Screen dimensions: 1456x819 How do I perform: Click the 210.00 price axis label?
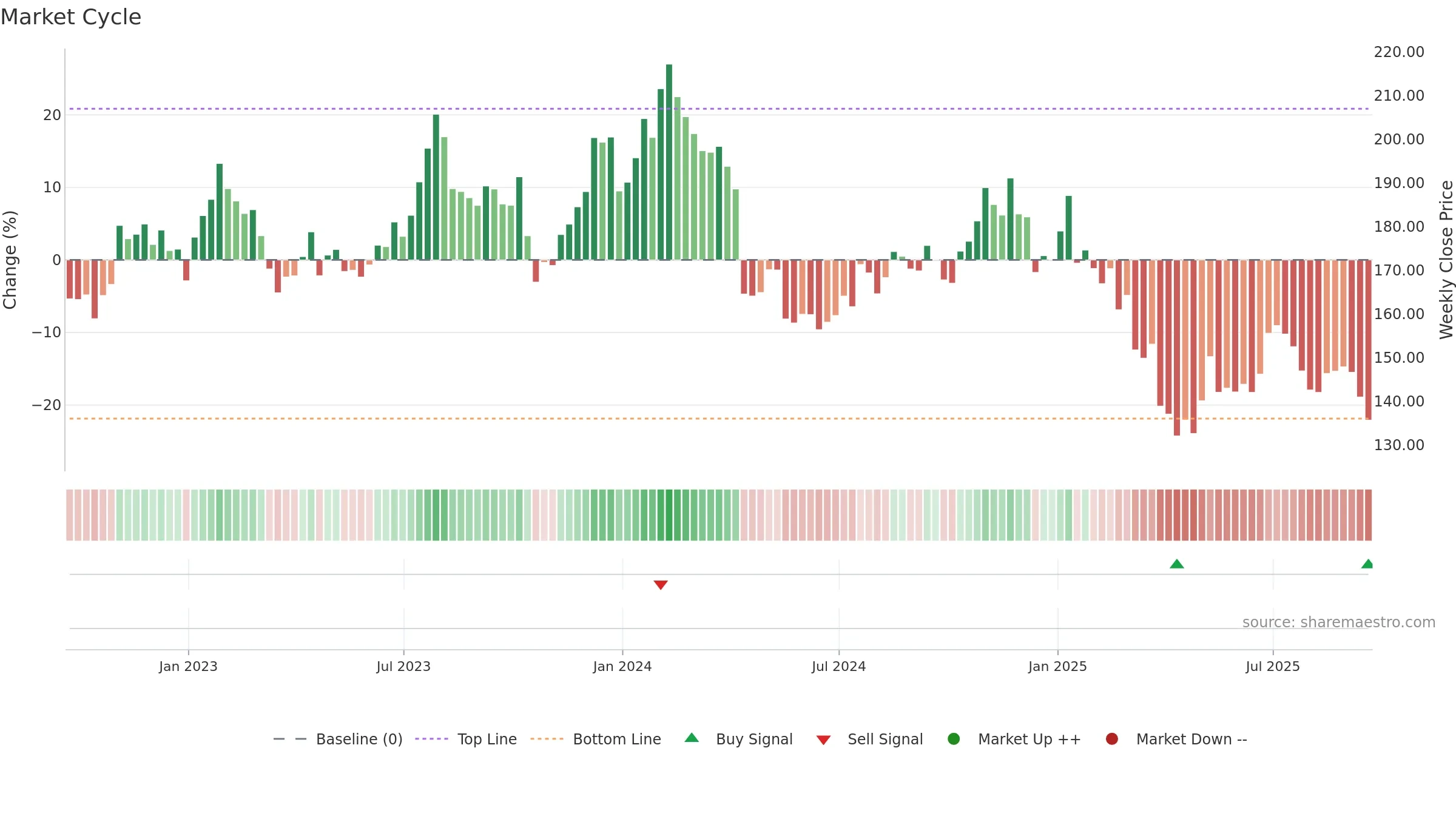(x=1399, y=96)
